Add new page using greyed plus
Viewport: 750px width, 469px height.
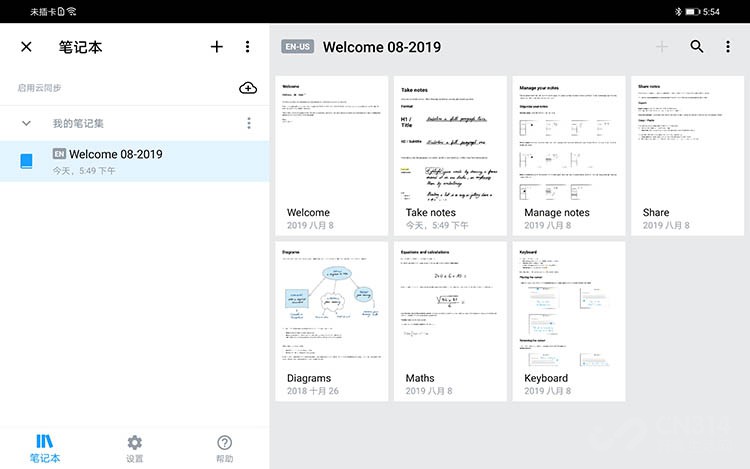[x=662, y=46]
